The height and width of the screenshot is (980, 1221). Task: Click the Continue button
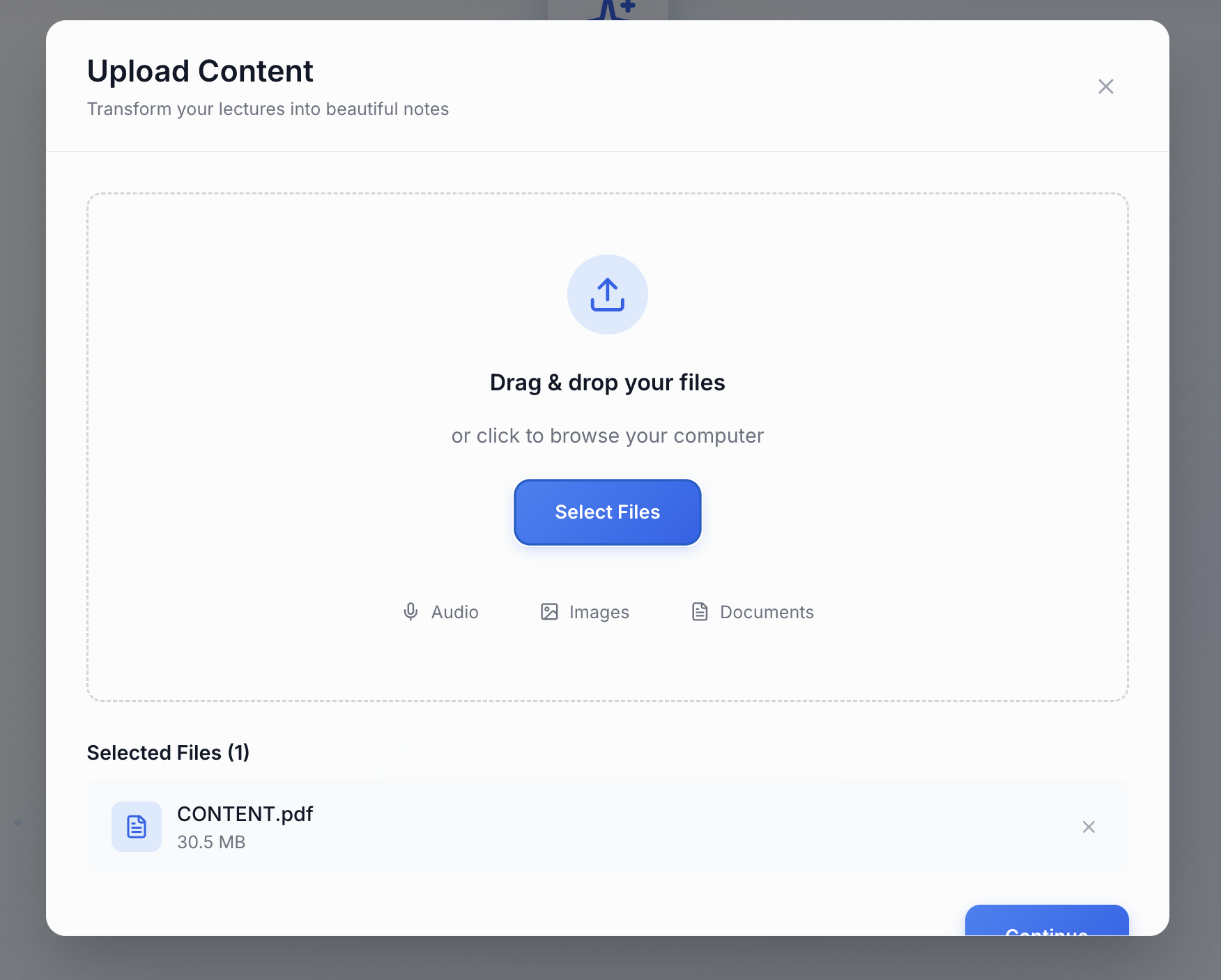pos(1046,924)
